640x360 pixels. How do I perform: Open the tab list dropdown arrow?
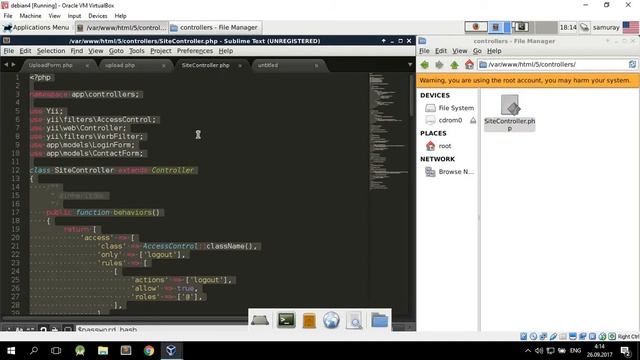point(410,65)
